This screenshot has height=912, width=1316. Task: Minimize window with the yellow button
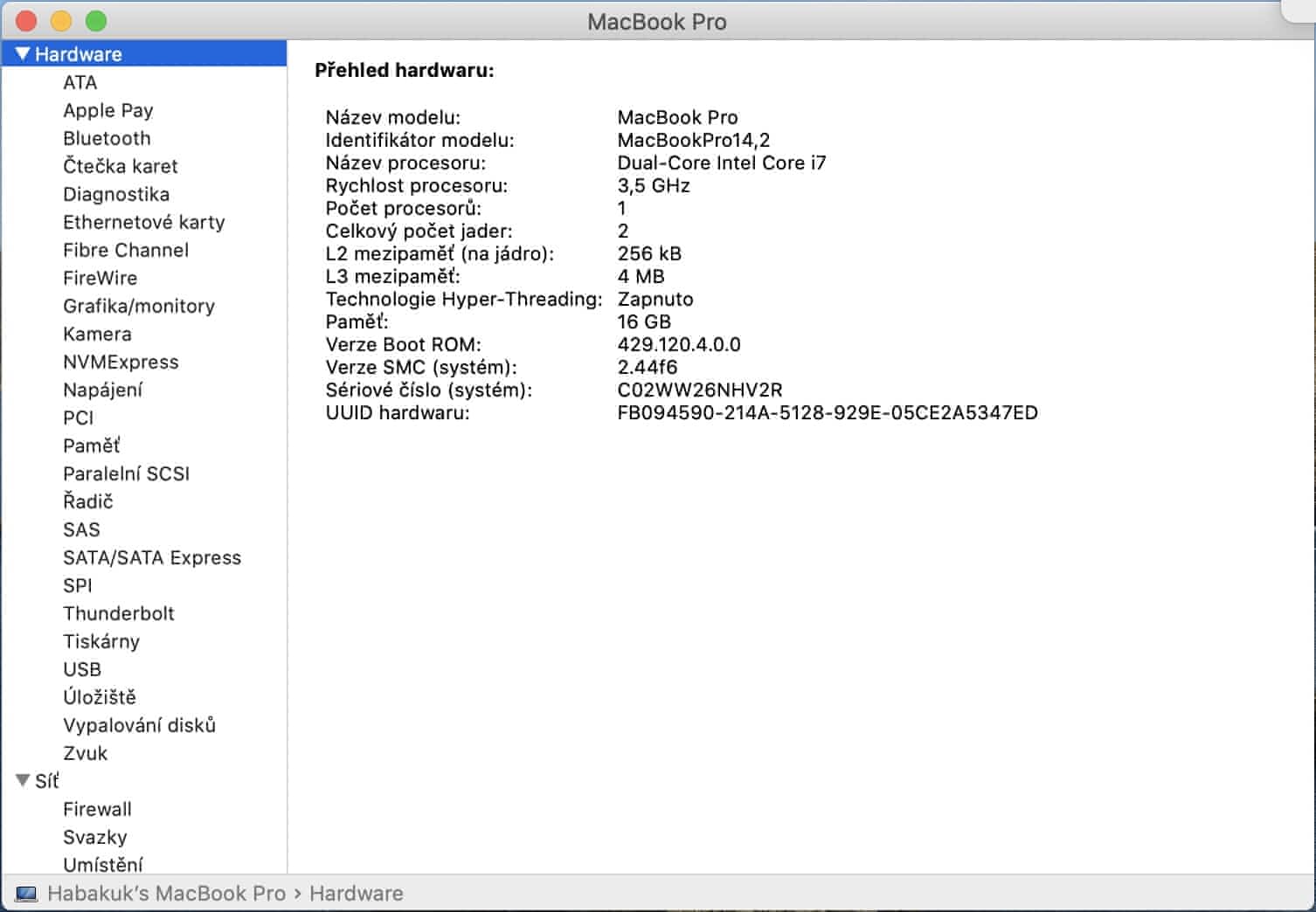61,21
